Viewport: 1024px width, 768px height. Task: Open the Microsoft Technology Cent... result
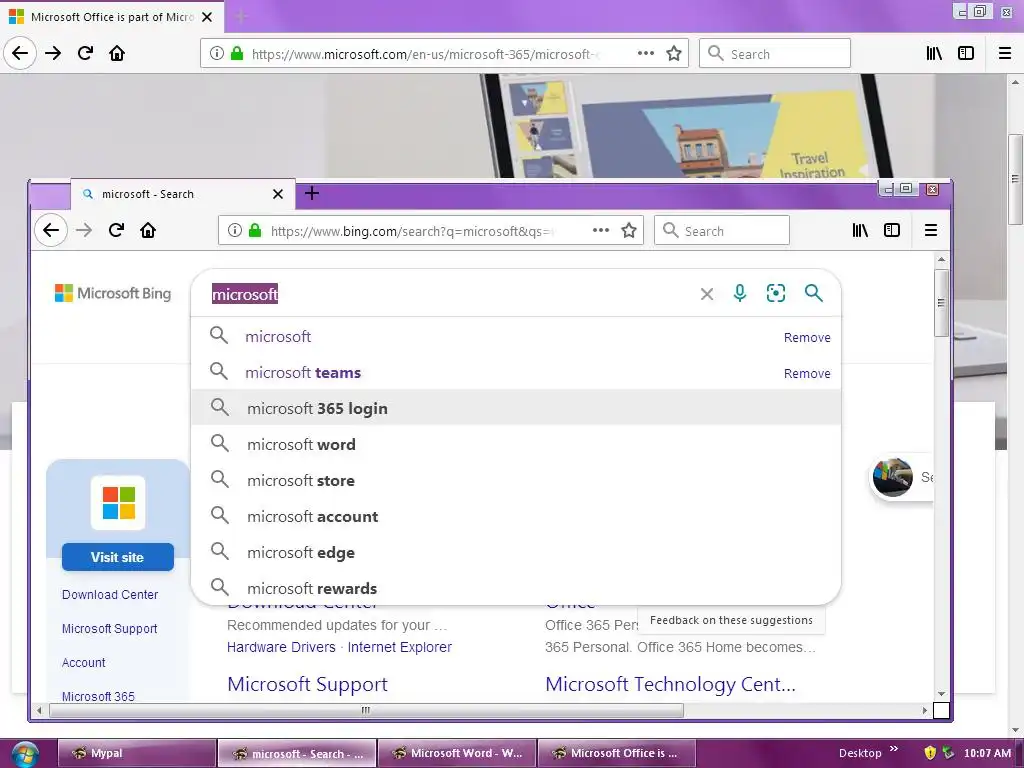pos(671,684)
